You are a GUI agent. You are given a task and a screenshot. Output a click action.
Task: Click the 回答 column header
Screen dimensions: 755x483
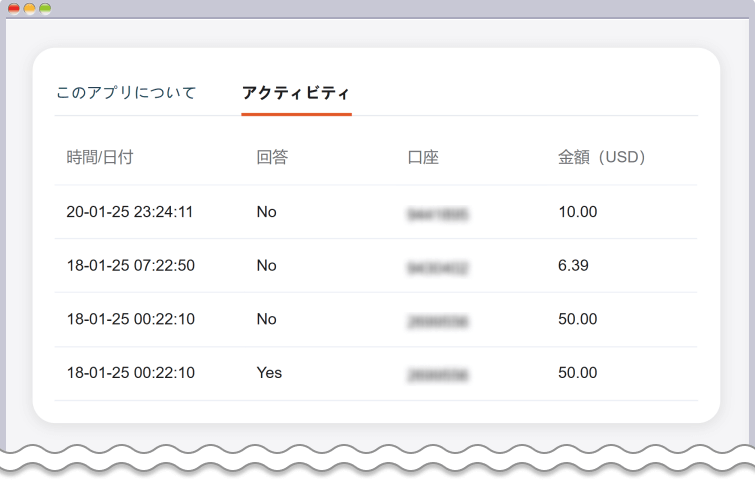pyautogui.click(x=272, y=157)
